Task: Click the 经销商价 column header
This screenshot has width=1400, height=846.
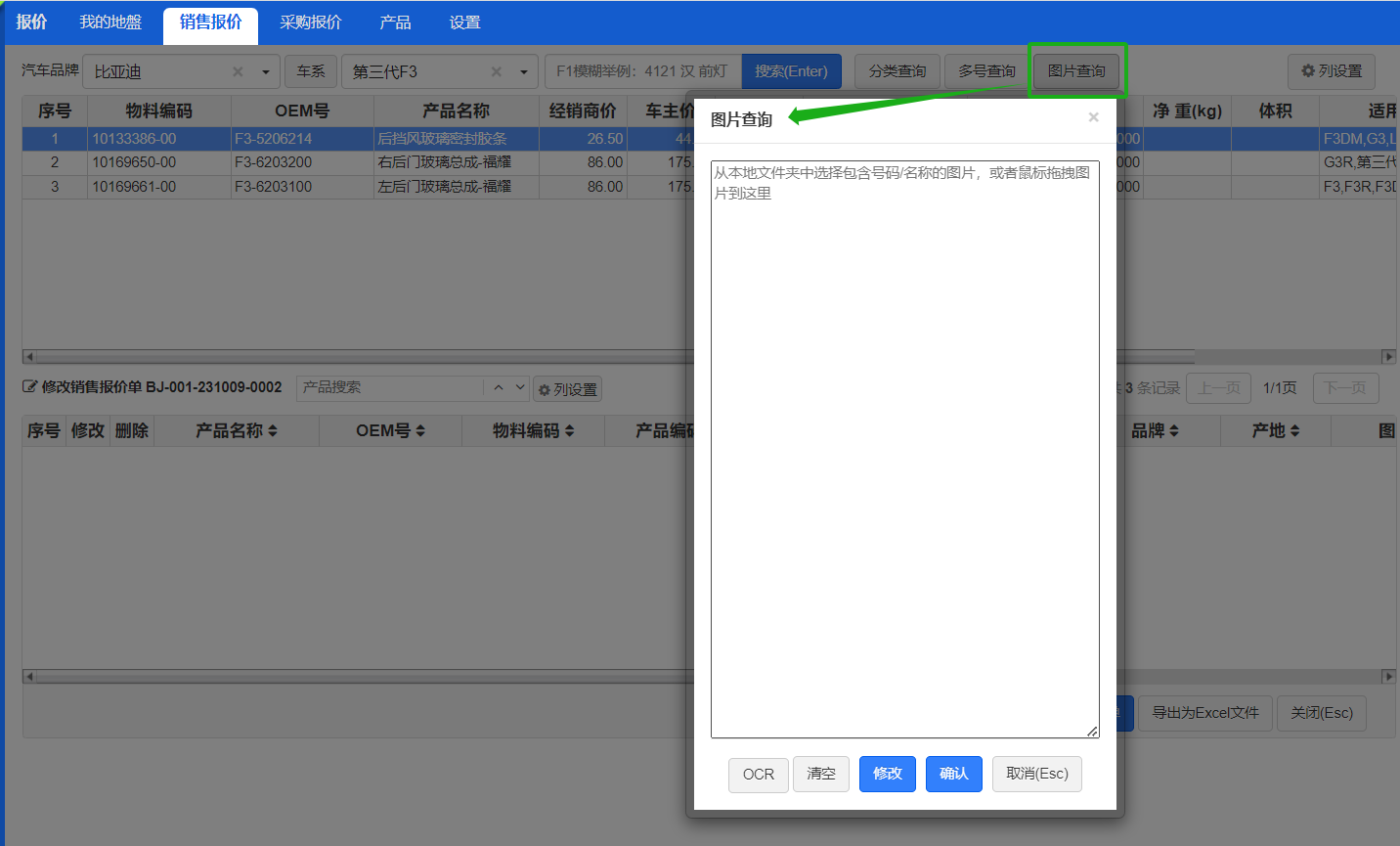Action: coord(583,111)
